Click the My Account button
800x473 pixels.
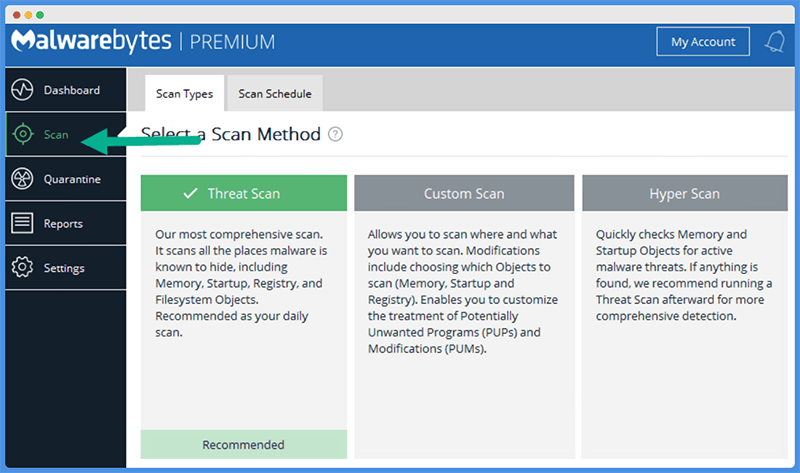tap(703, 41)
